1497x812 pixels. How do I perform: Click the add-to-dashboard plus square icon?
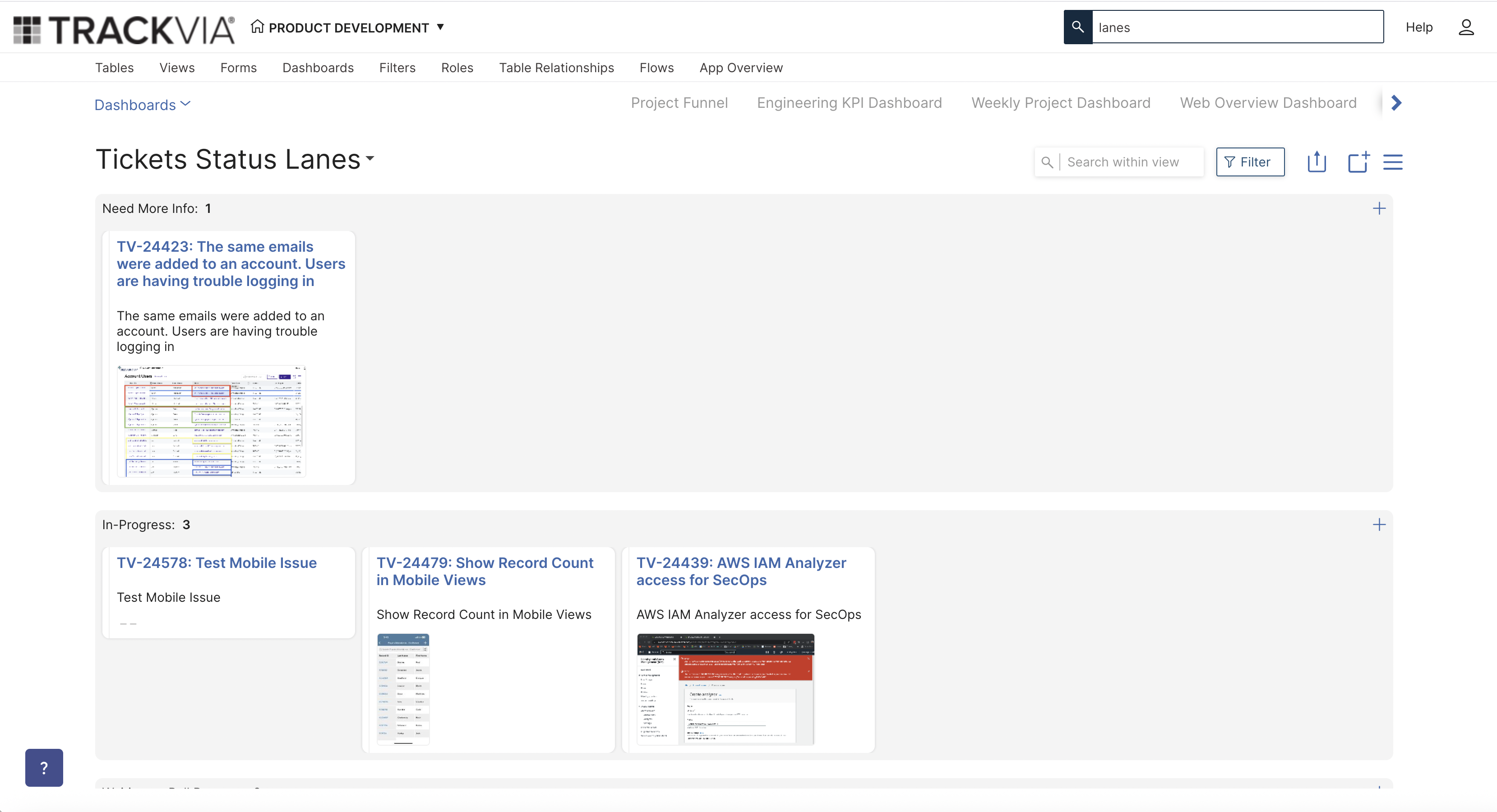point(1358,161)
